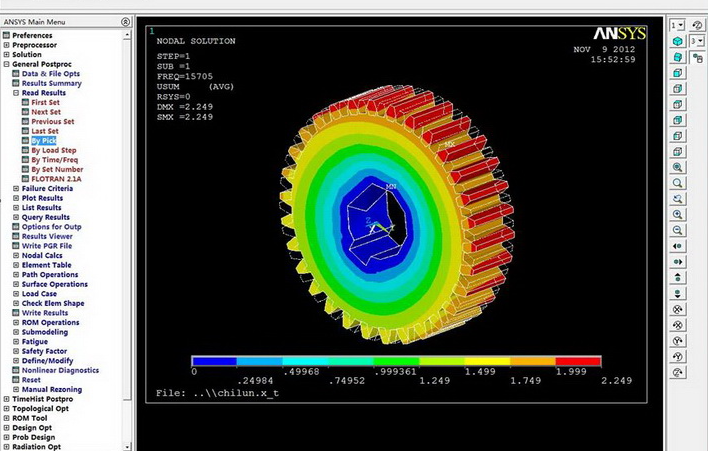The height and width of the screenshot is (451, 708).
Task: Select By Pick under Read Results
Action: click(43, 141)
